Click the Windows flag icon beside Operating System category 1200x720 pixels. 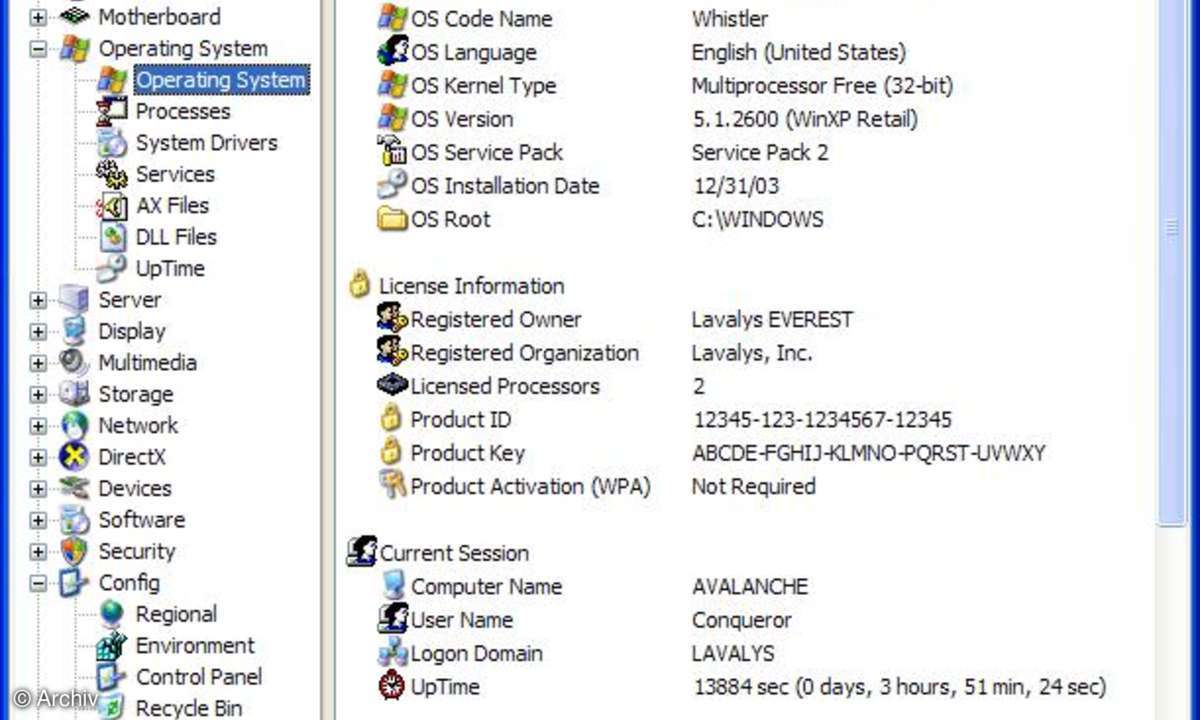[x=74, y=48]
